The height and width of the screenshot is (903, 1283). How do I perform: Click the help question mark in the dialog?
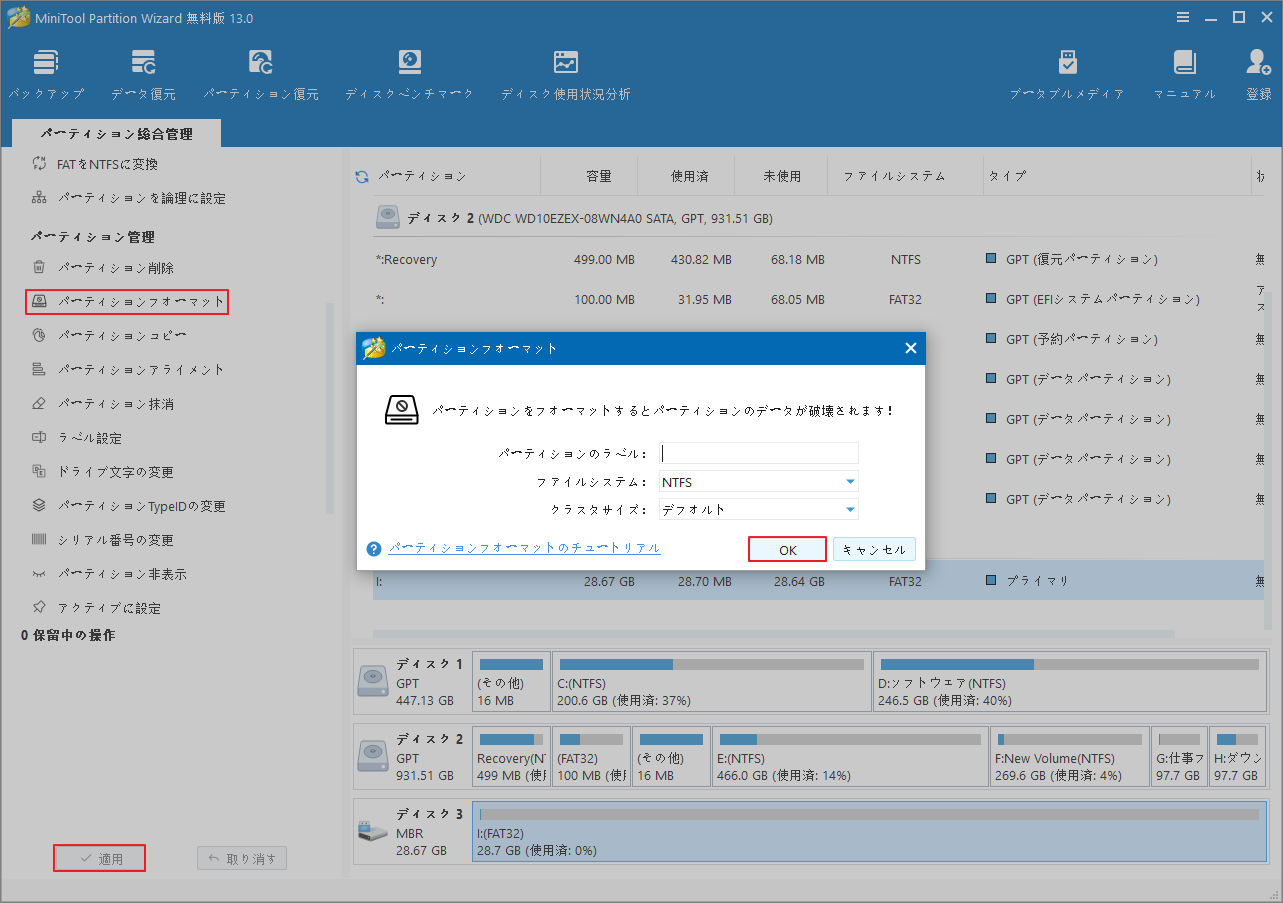(372, 548)
